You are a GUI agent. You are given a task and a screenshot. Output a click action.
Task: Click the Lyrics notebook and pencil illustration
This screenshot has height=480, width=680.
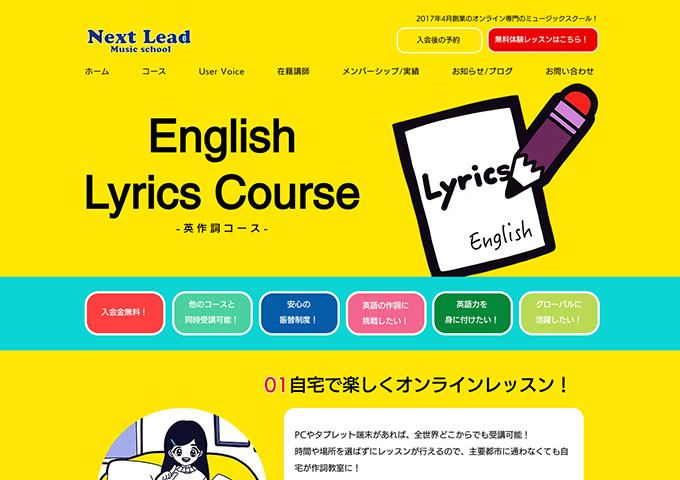tap(494, 180)
